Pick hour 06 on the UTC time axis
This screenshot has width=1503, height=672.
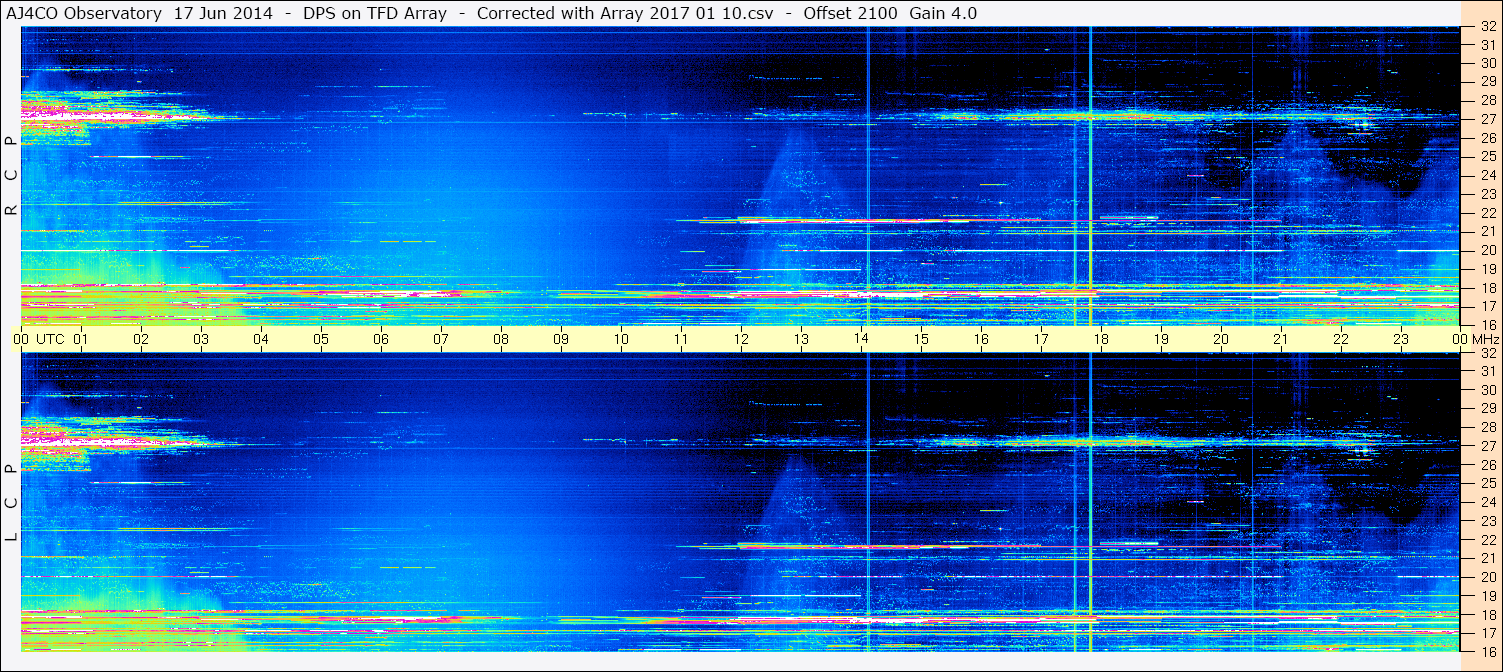coord(381,339)
